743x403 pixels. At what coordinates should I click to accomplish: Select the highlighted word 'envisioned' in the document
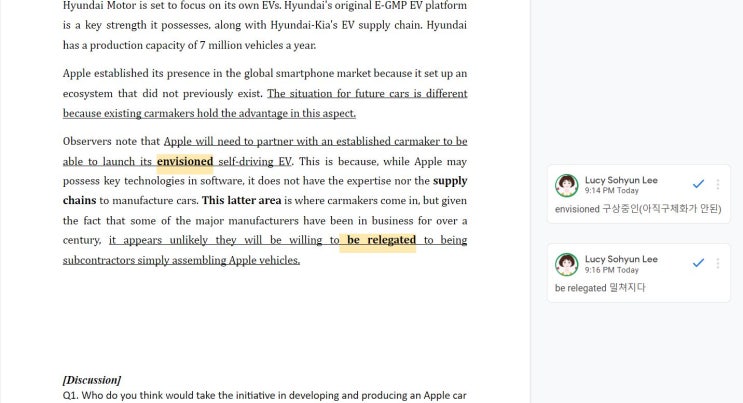pos(185,161)
